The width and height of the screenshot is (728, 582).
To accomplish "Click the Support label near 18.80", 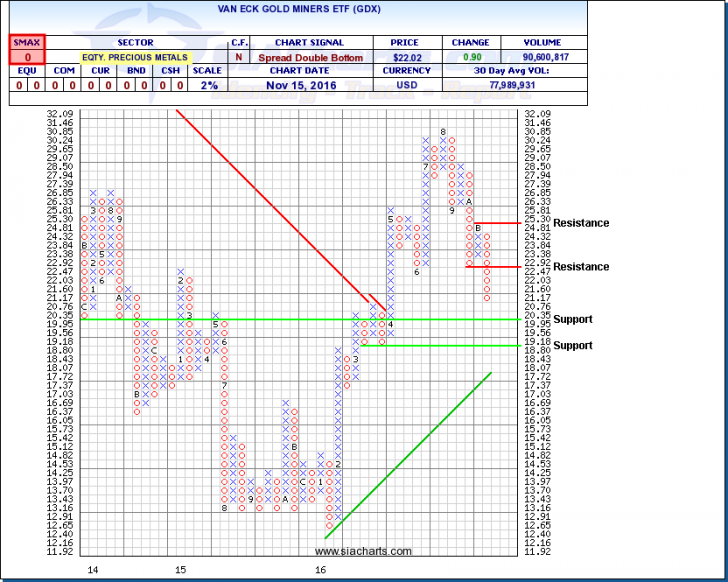I will (x=574, y=345).
